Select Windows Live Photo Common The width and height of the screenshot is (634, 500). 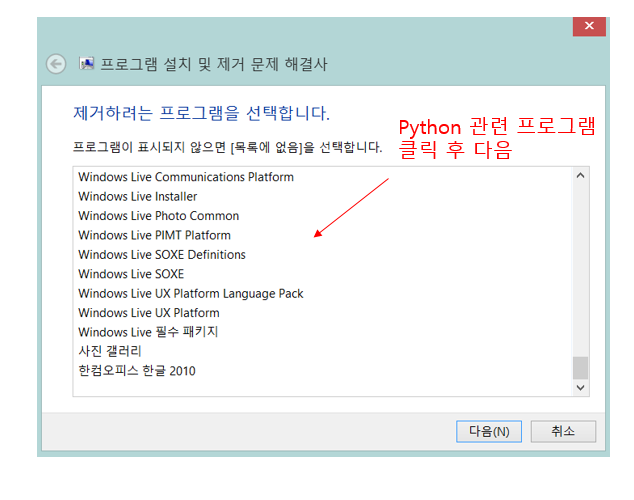point(323,216)
